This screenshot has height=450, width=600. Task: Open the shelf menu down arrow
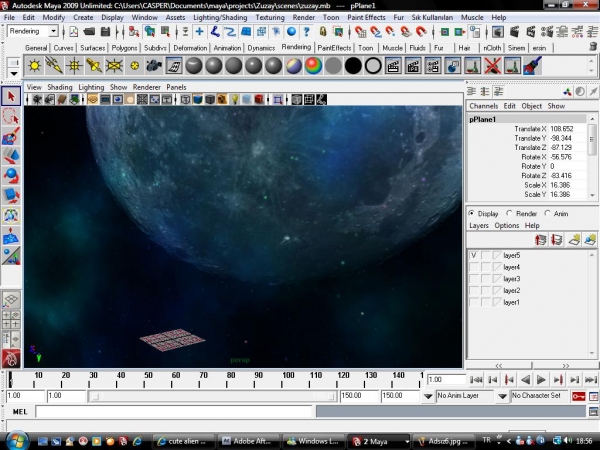tap(14, 73)
